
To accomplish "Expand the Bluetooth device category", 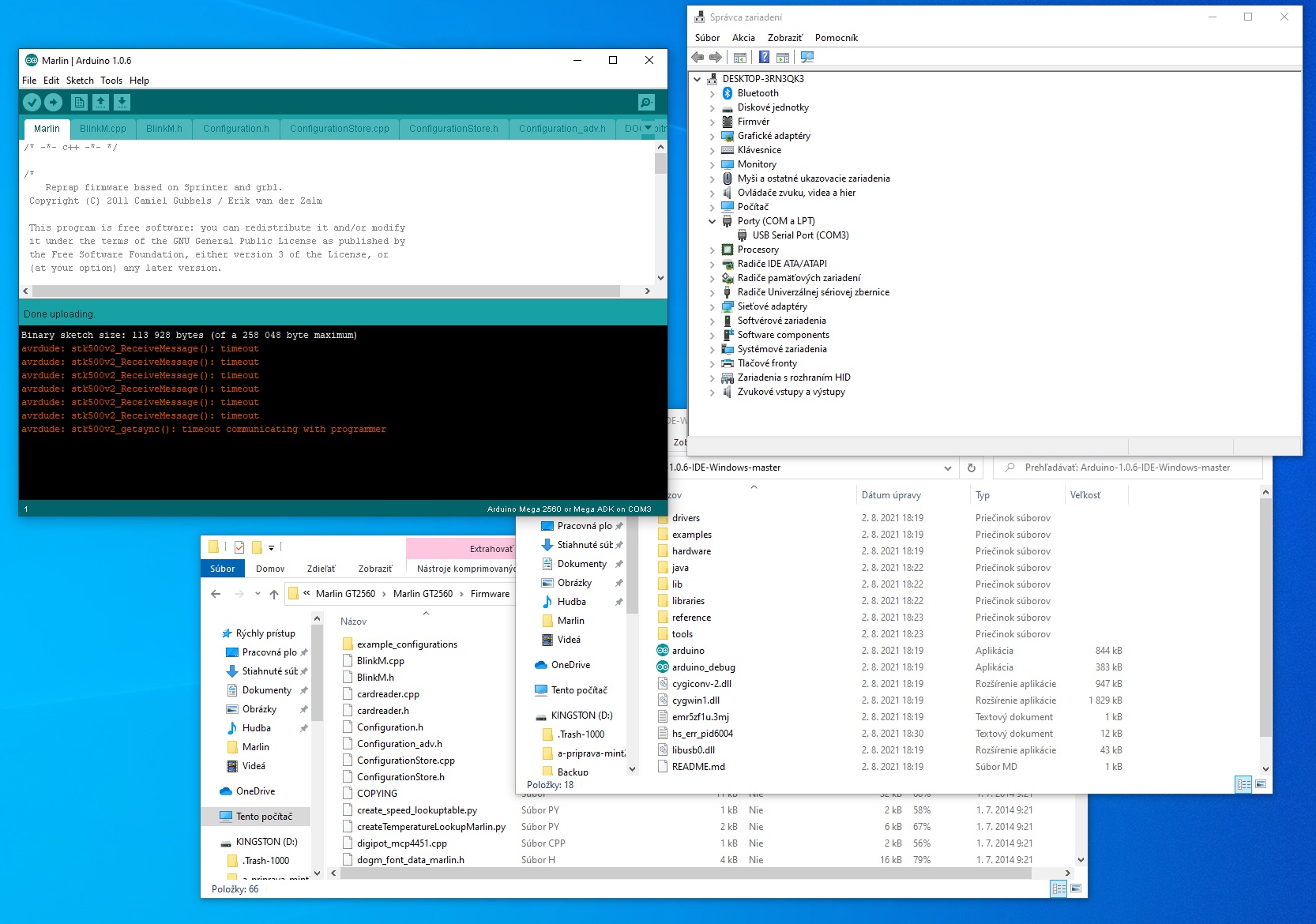I will point(712,93).
